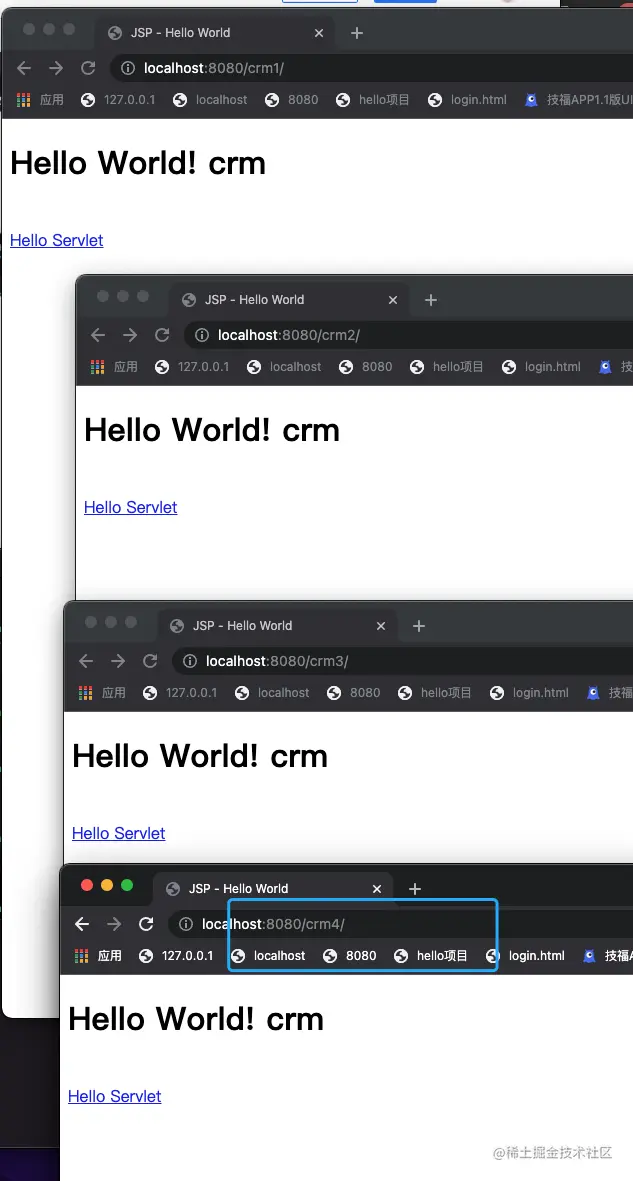The image size is (633, 1181).
Task: Open 127.0.0.1 bookmark in crm2 window
Action: click(x=192, y=367)
